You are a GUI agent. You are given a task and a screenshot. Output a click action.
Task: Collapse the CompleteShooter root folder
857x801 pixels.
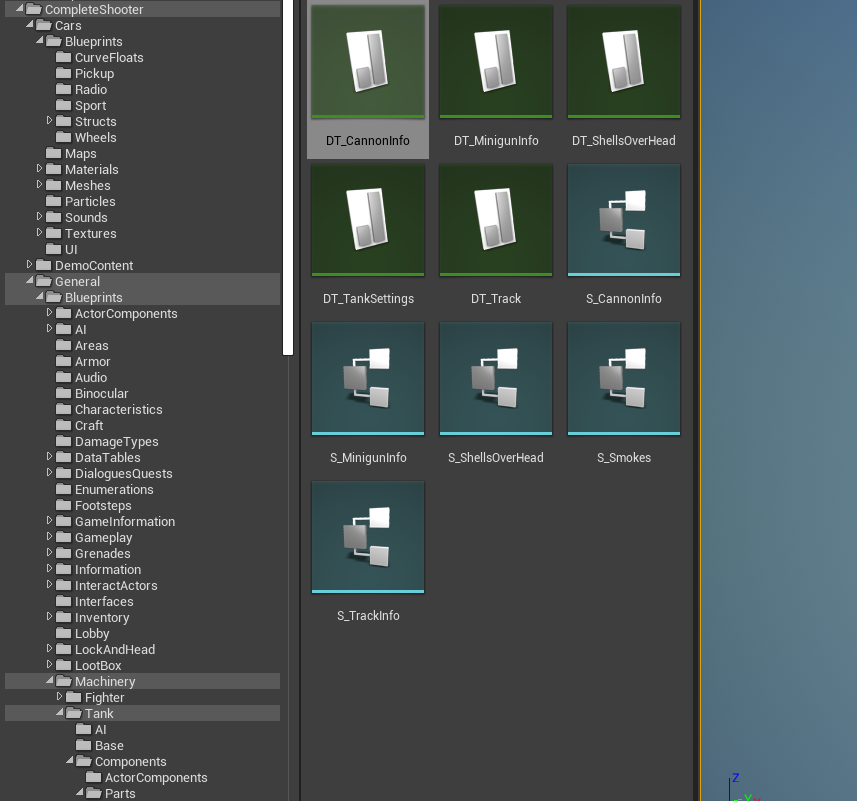pyautogui.click(x=19, y=9)
